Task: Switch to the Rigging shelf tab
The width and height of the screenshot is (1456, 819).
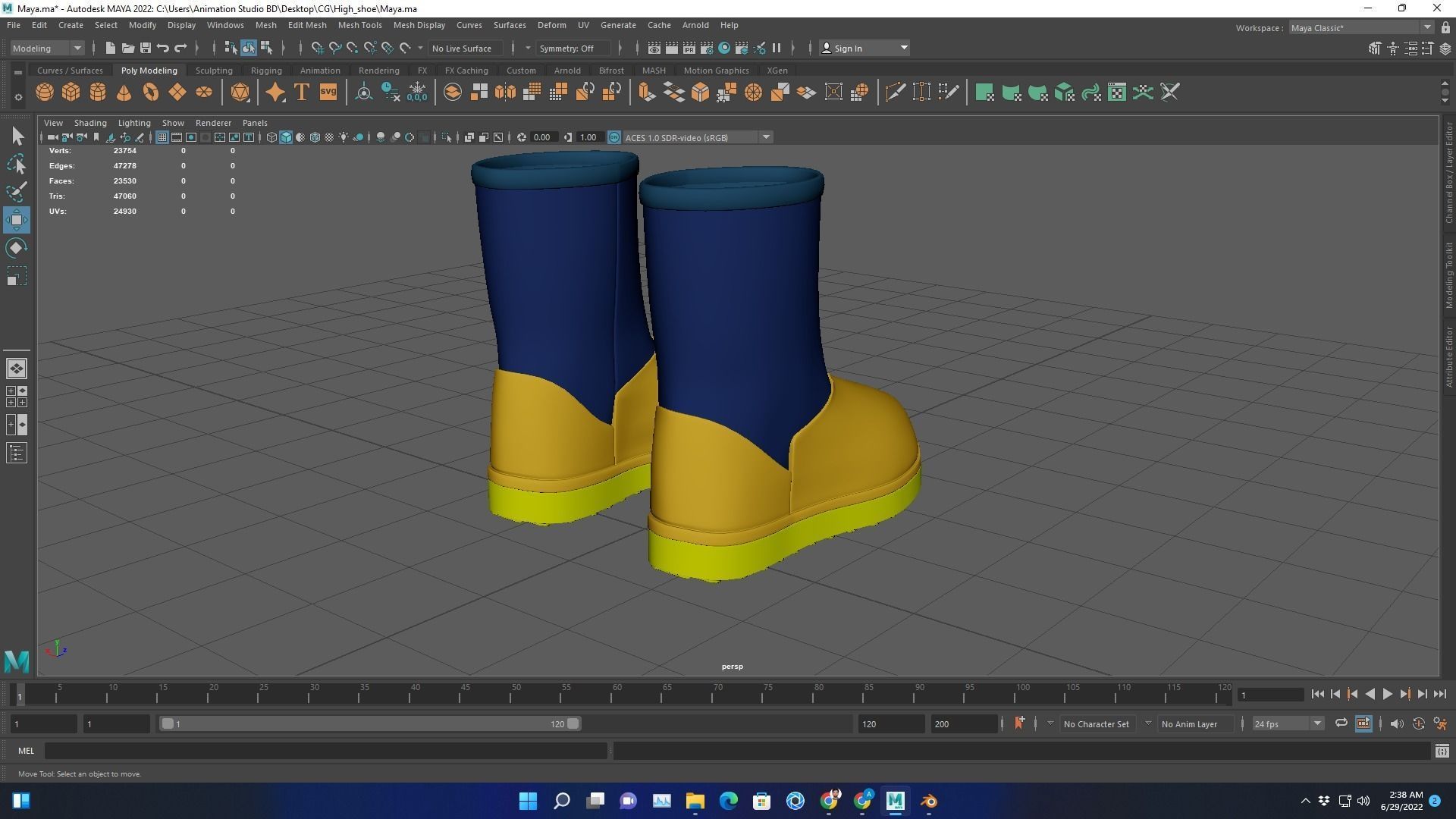Action: point(266,71)
